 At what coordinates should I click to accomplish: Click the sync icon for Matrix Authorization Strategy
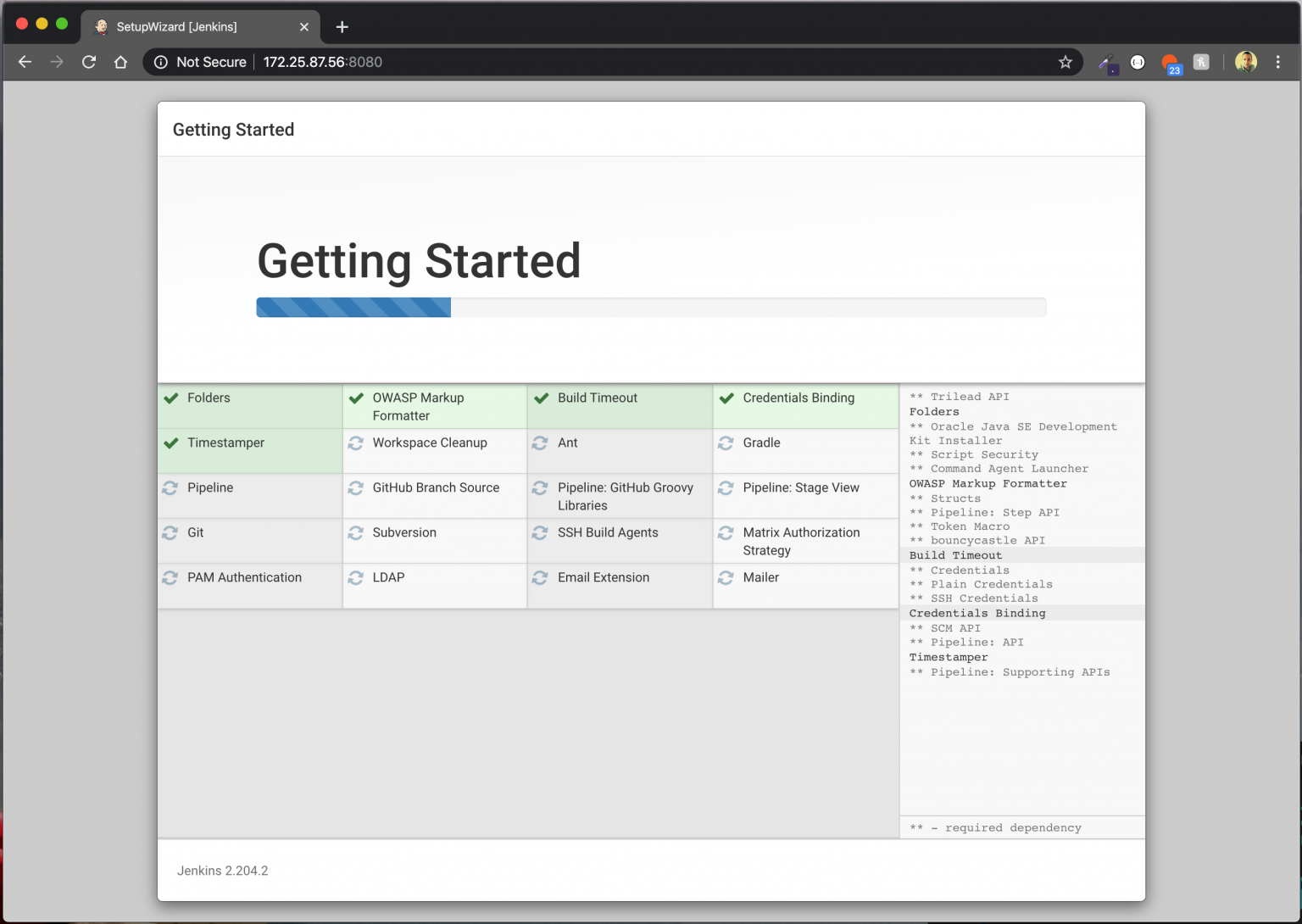pos(726,532)
